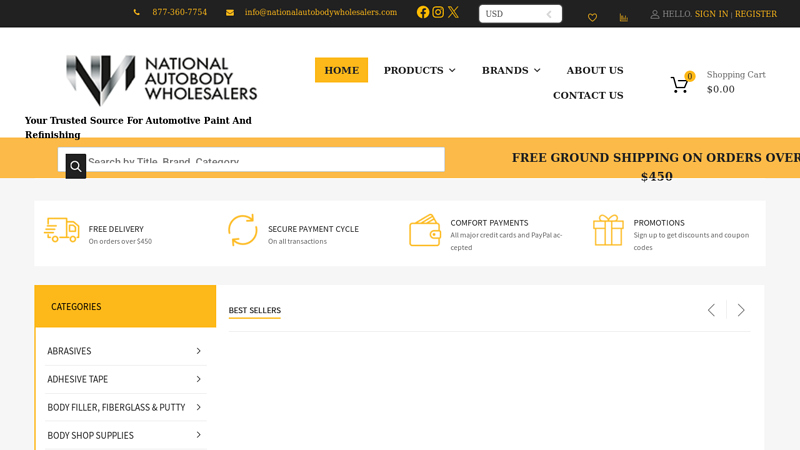The image size is (800, 450).
Task: Click the $0.00 cart total
Action: pyautogui.click(x=720, y=89)
